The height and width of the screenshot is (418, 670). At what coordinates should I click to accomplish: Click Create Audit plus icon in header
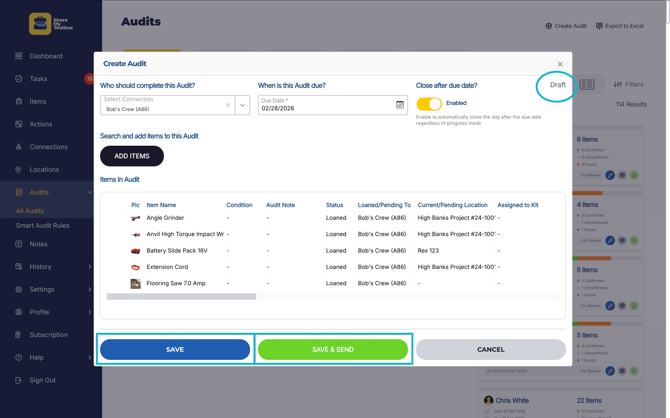pyautogui.click(x=549, y=26)
